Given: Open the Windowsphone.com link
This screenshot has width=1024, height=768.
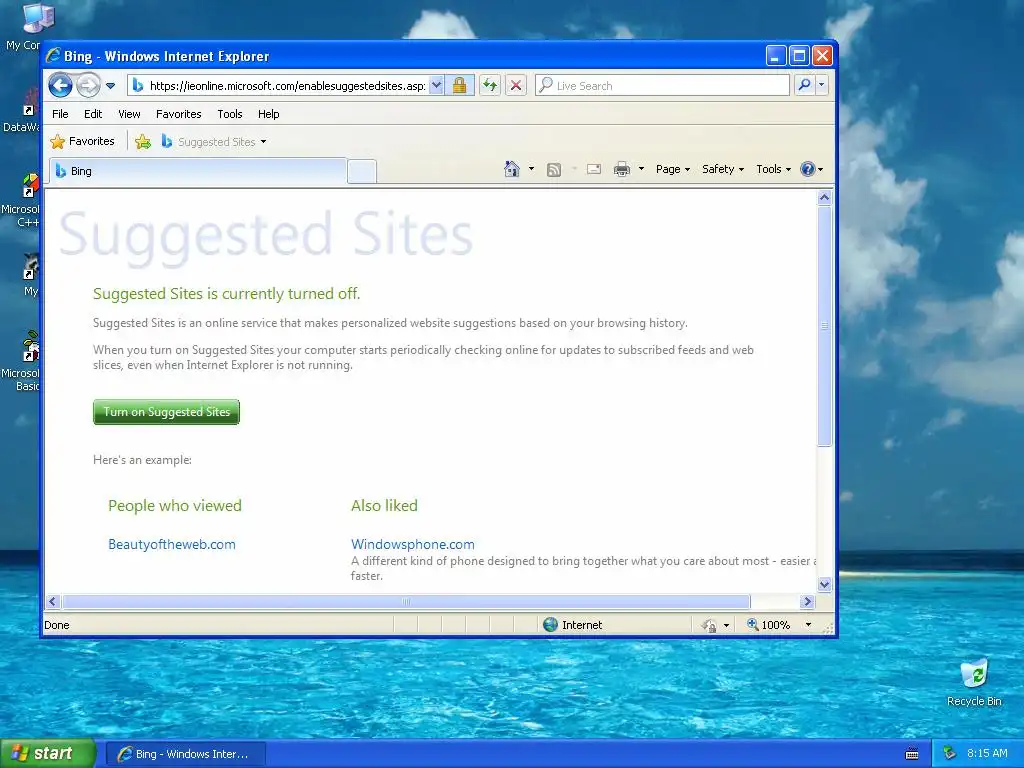Looking at the screenshot, I should [413, 544].
